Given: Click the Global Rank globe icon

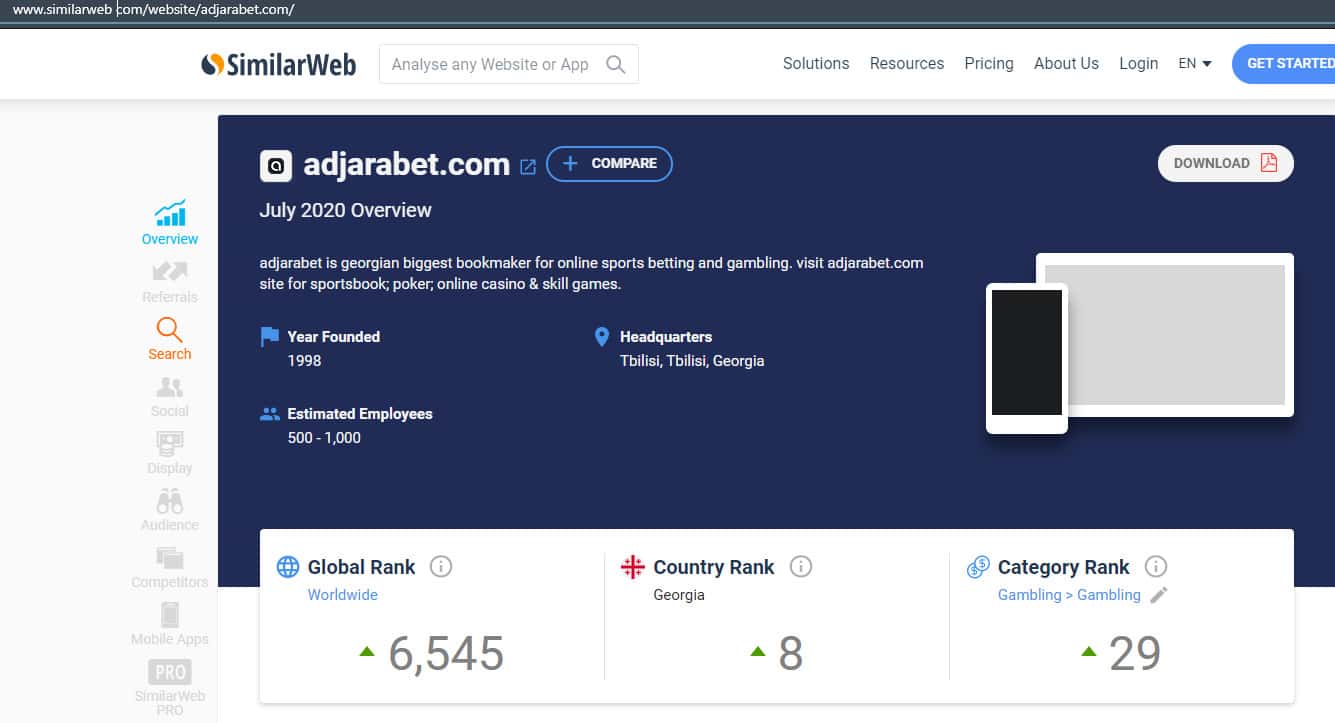Looking at the screenshot, I should pos(288,567).
